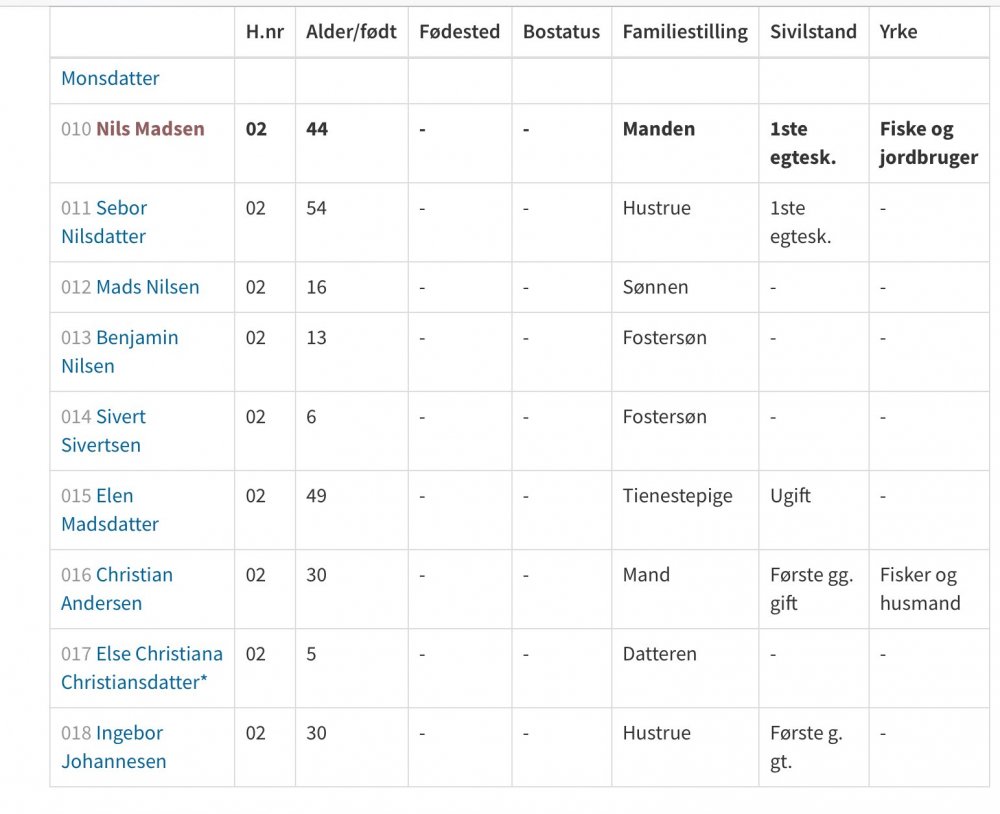The width and height of the screenshot is (1000, 814).
Task: Open the Mads Nilsen entry
Action: coord(147,288)
